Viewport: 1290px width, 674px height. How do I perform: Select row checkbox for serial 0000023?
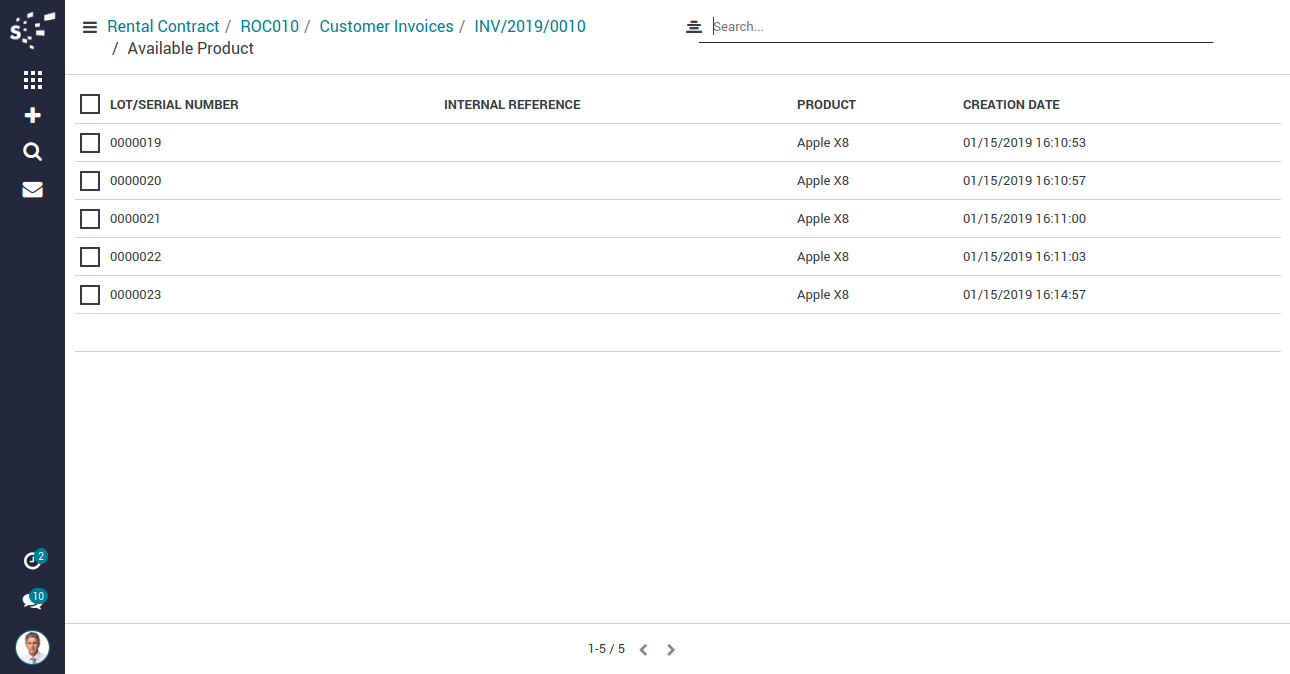click(90, 295)
